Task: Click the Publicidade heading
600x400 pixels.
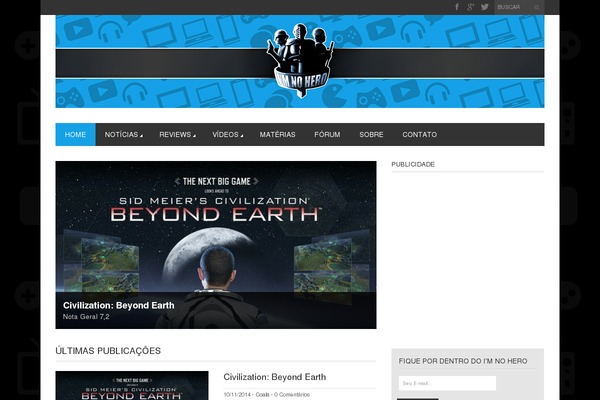Action: point(413,164)
